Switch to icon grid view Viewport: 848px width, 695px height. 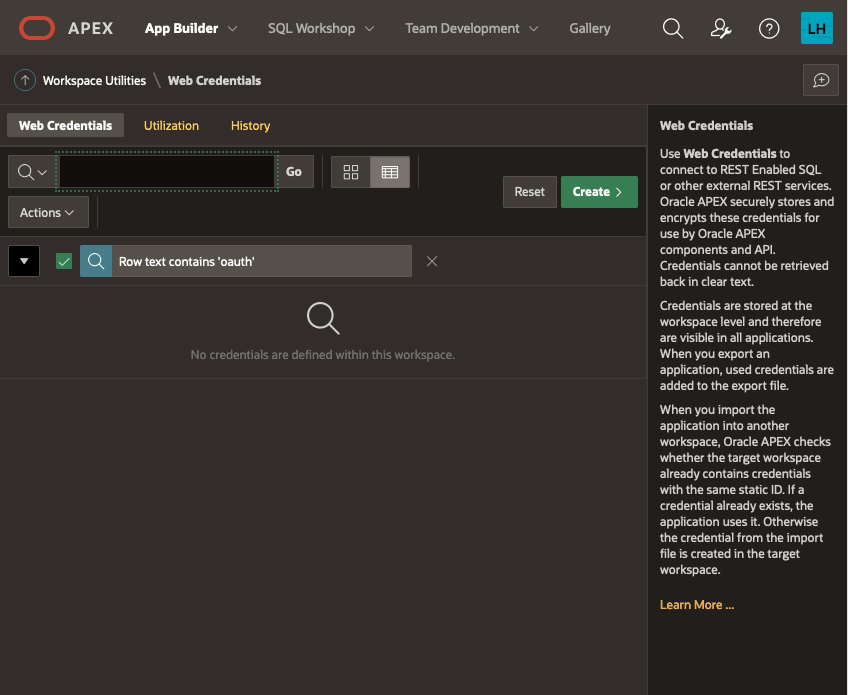tap(351, 171)
